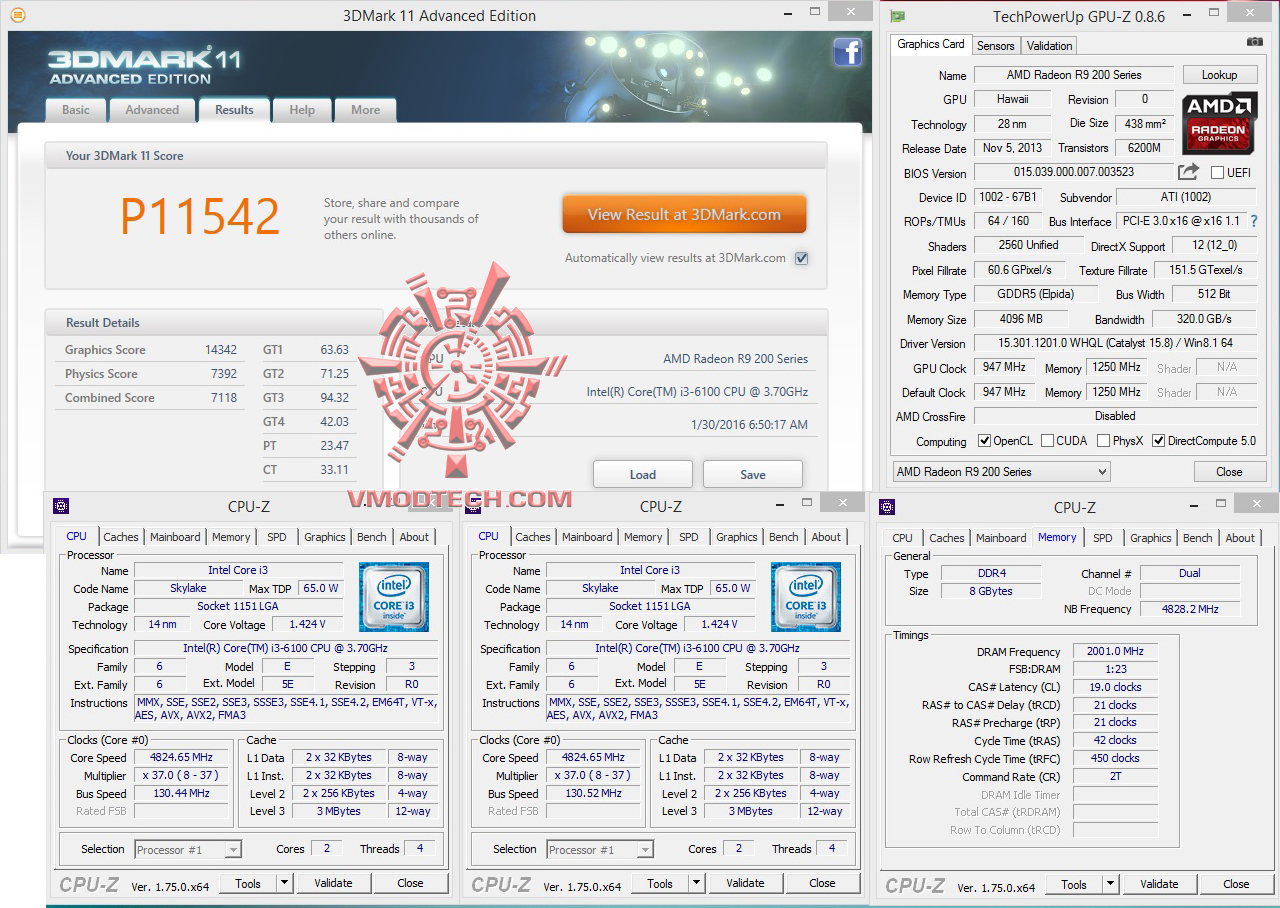Image resolution: width=1280 pixels, height=908 pixels.
Task: Open the SPD tab in middle CPU-Z
Action: [689, 537]
